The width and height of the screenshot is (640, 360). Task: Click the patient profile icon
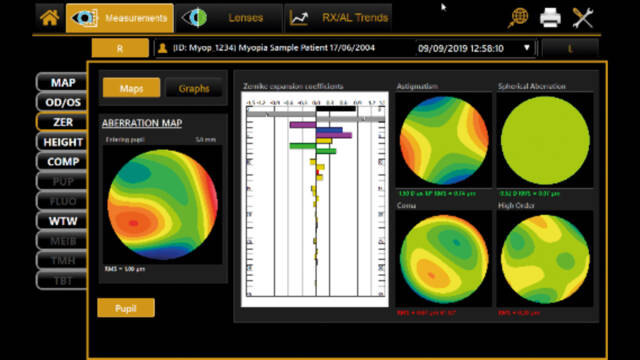tap(162, 48)
